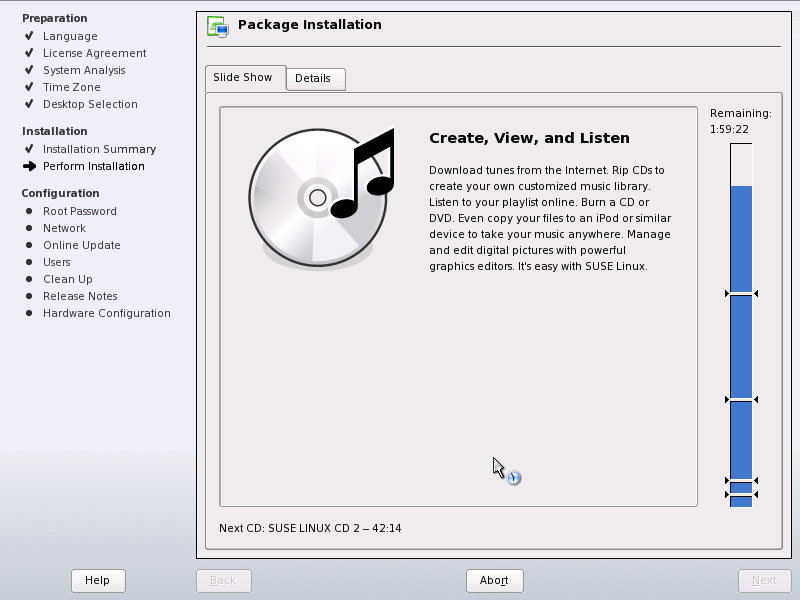The width and height of the screenshot is (800, 600).
Task: Click the Package Installation header icon
Action: click(x=218, y=27)
